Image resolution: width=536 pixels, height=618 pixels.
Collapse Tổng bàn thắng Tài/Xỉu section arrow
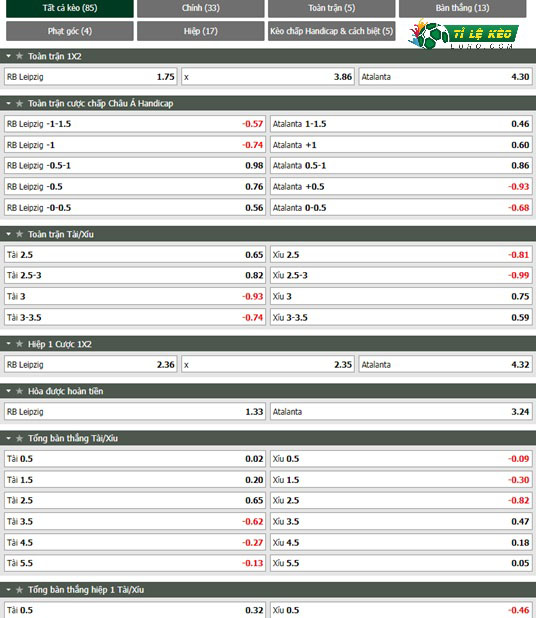point(8,438)
